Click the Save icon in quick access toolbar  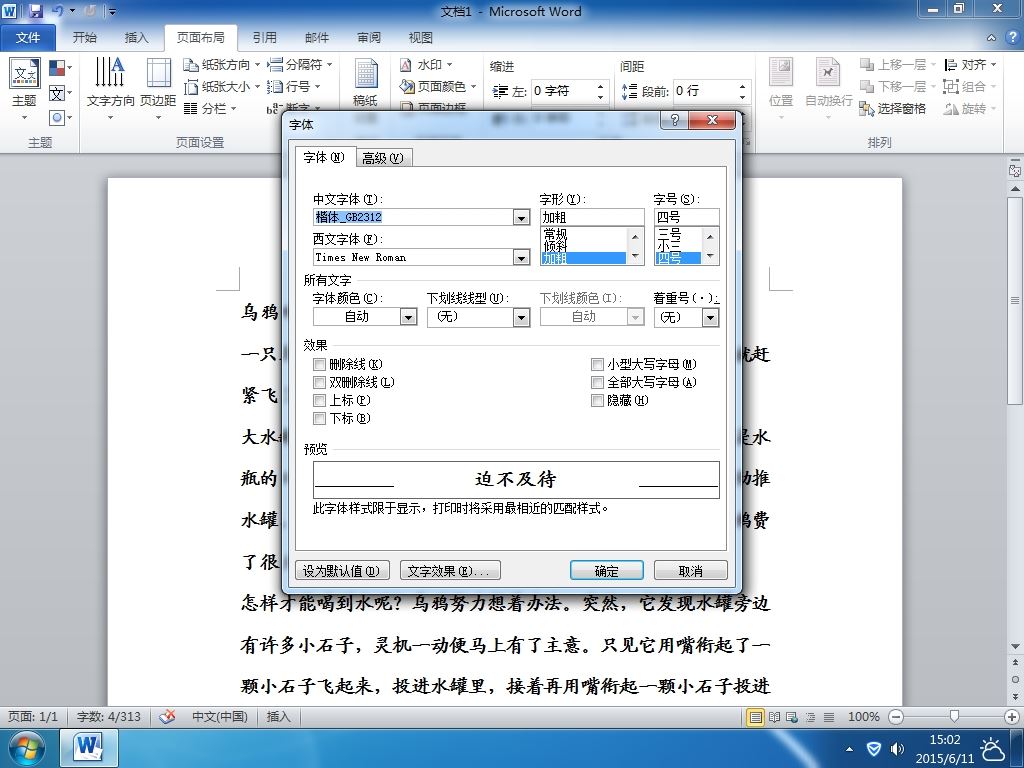pos(35,11)
